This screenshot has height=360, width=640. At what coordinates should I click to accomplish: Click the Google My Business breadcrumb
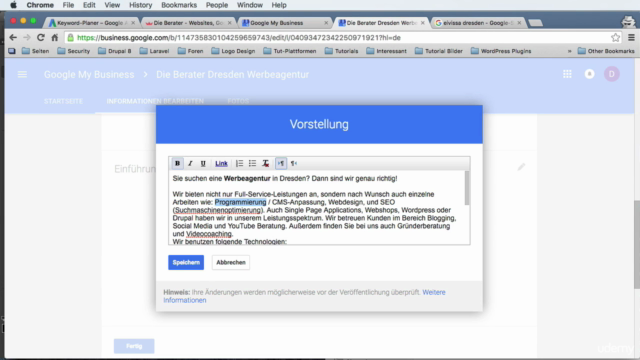pos(89,75)
